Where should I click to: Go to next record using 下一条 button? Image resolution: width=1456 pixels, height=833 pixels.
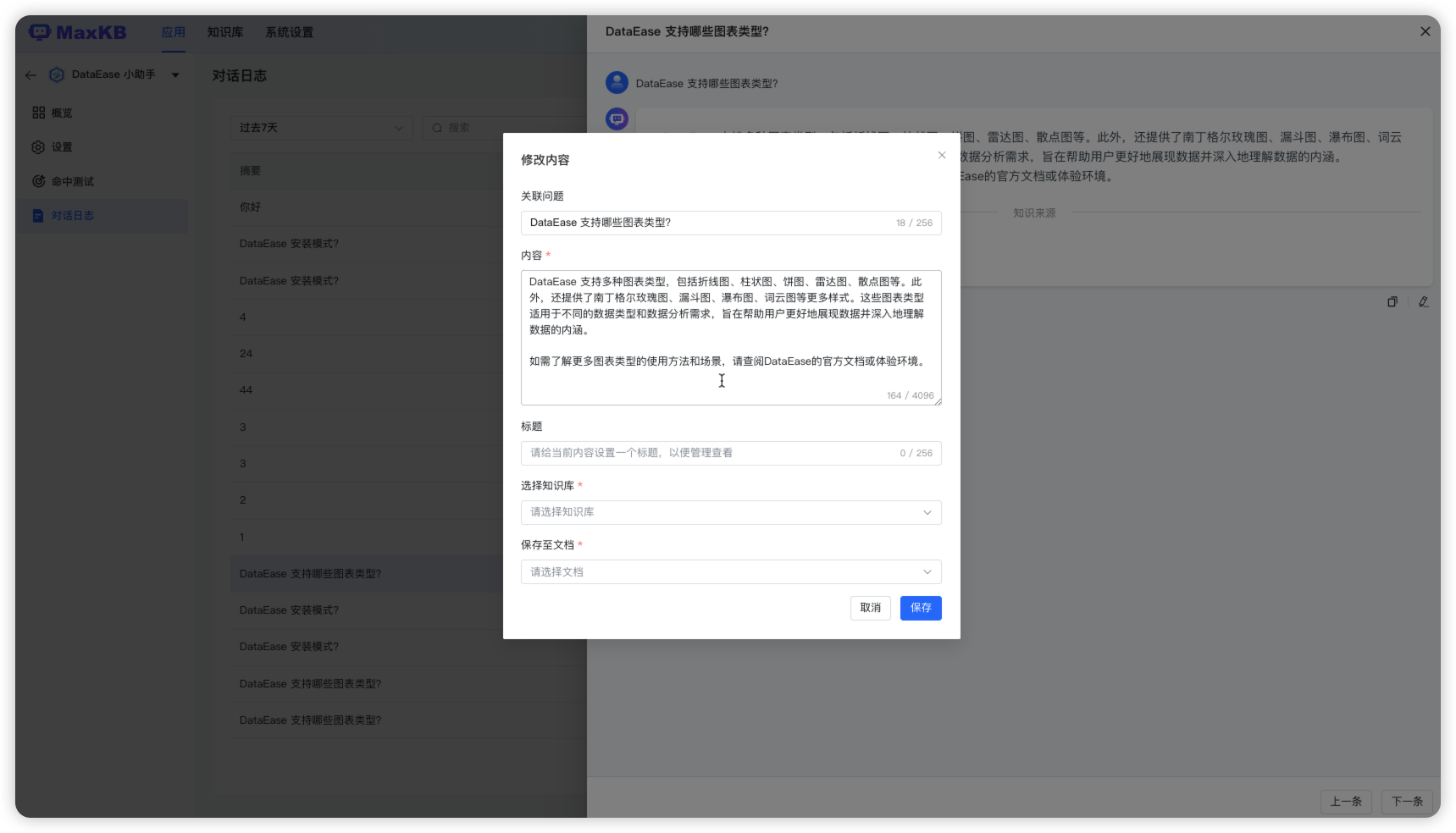point(1406,801)
